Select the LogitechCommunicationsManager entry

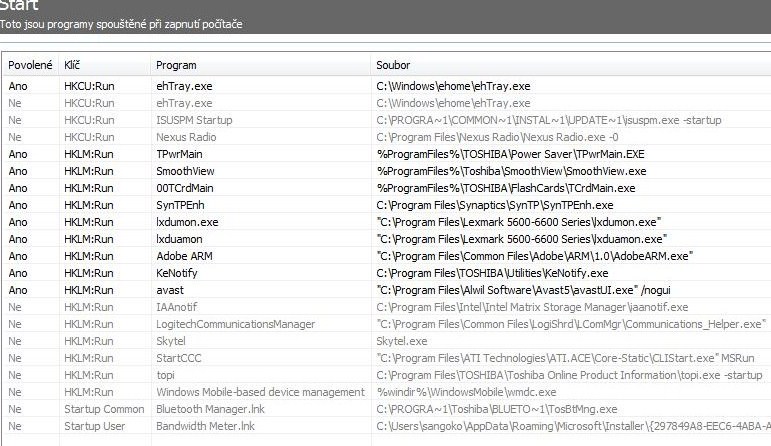click(x=236, y=324)
